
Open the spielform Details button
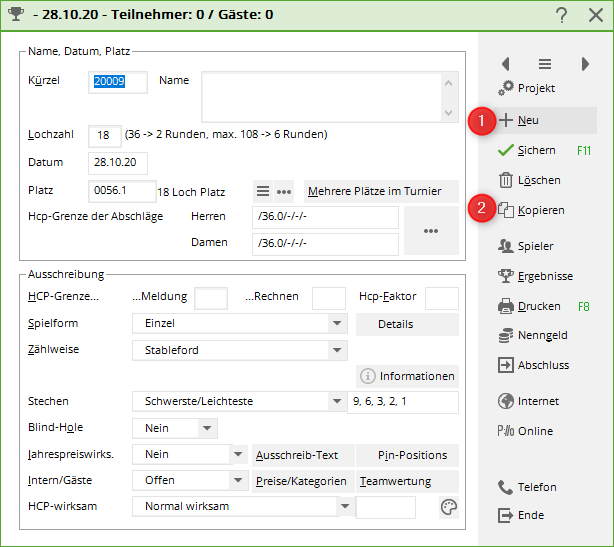tap(407, 324)
